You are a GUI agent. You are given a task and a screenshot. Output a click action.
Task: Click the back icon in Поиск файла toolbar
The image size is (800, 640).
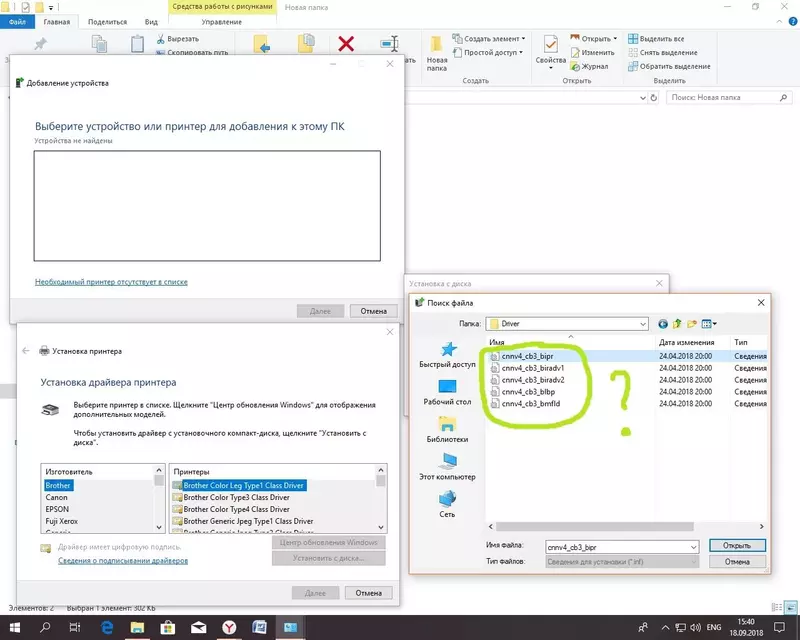tap(663, 324)
